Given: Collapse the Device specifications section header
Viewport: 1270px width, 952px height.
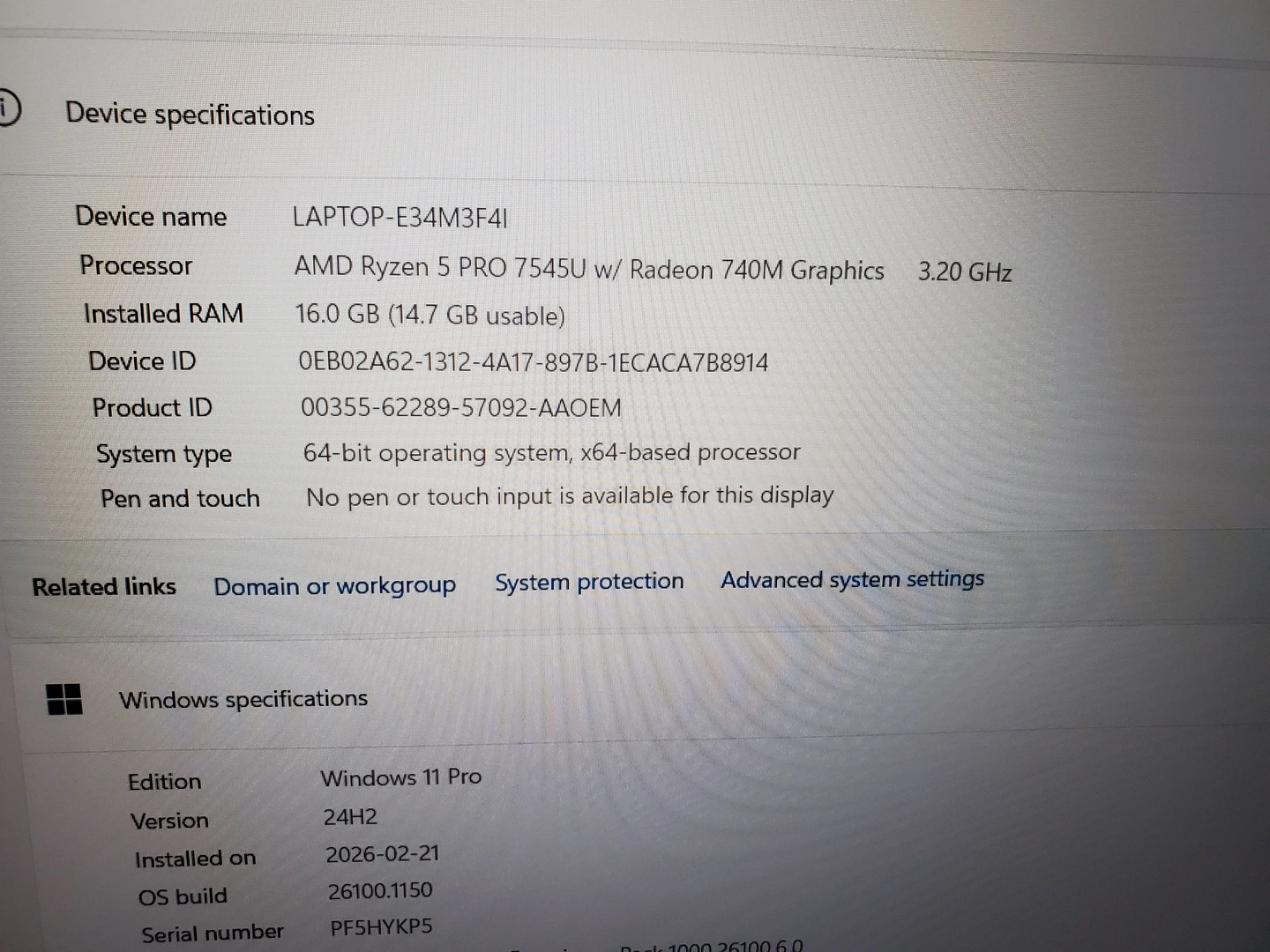Looking at the screenshot, I should [190, 115].
